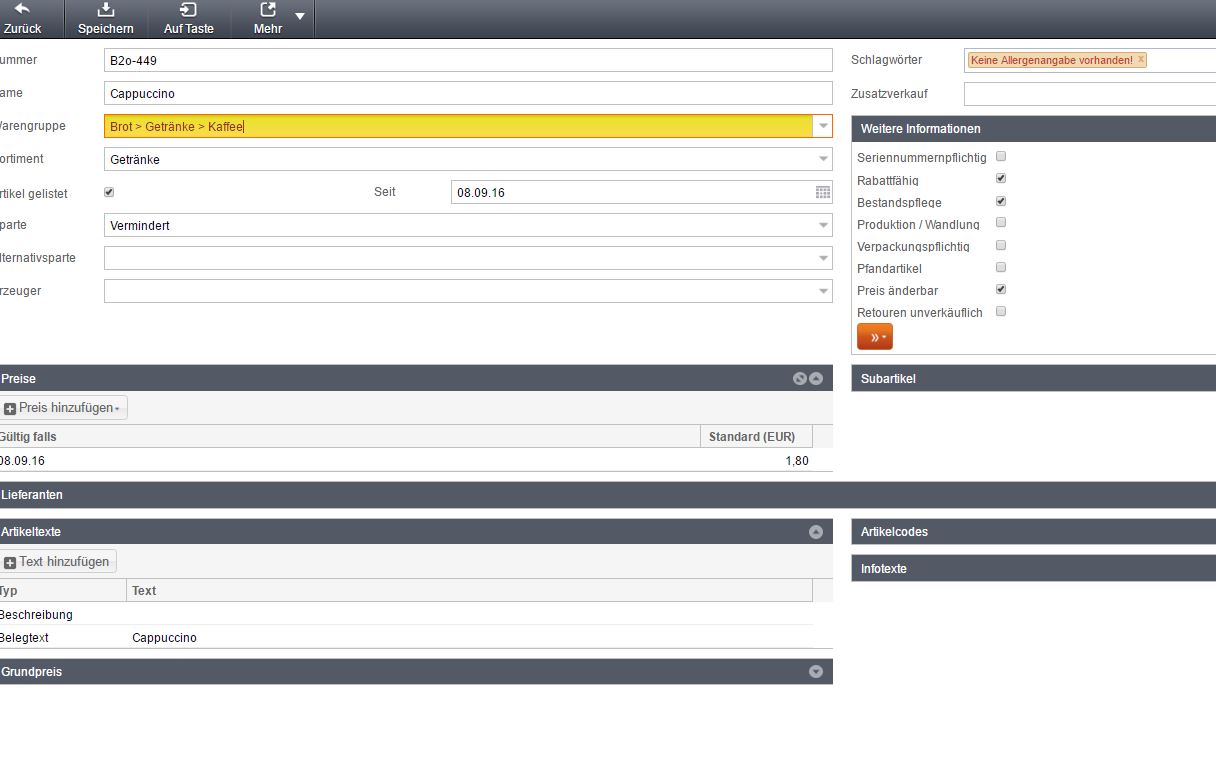Click the Auf Taste icon
The image size is (1216, 770).
(x=188, y=10)
